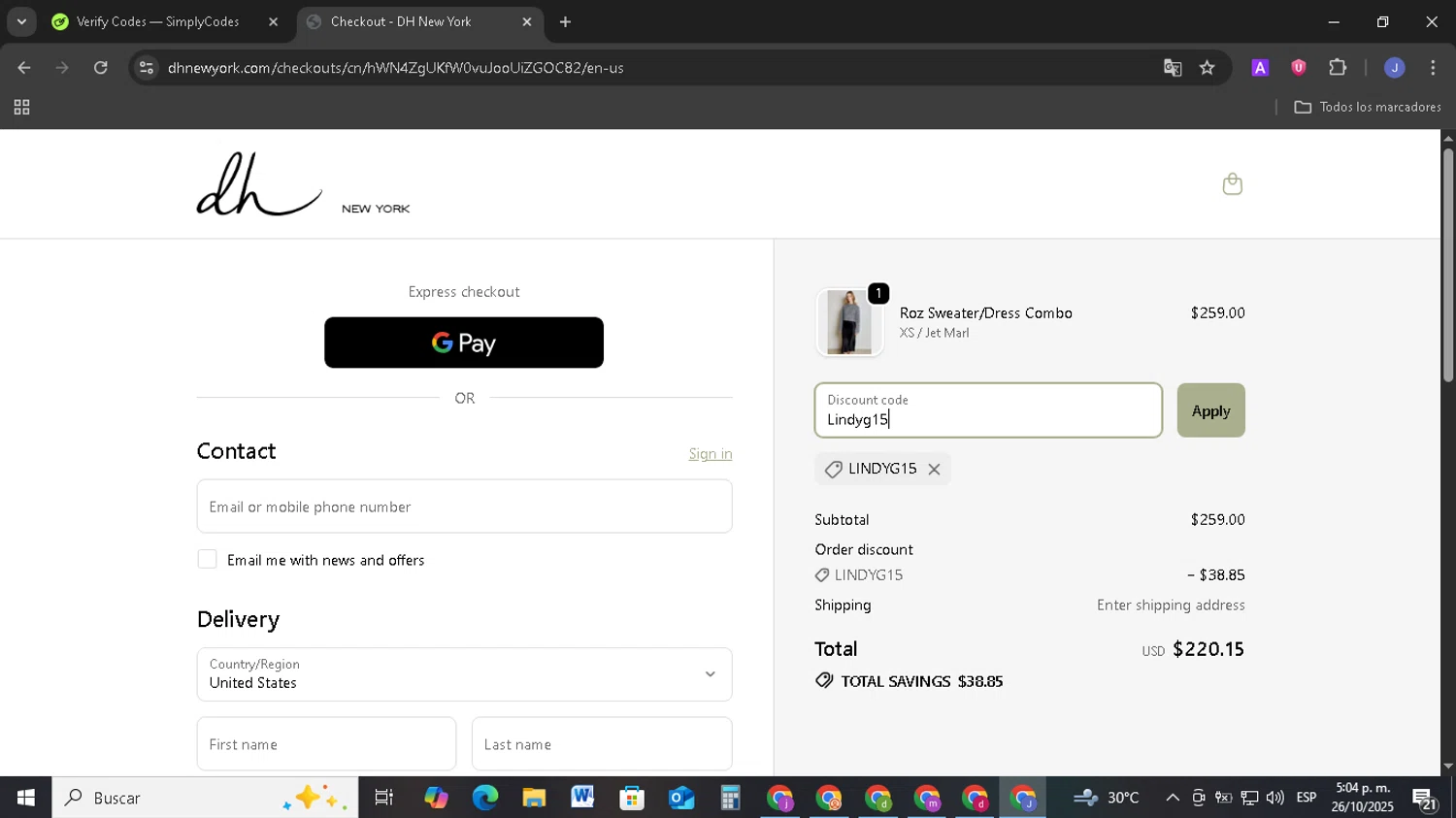Open the tab search dropdown arrow

coord(21,21)
